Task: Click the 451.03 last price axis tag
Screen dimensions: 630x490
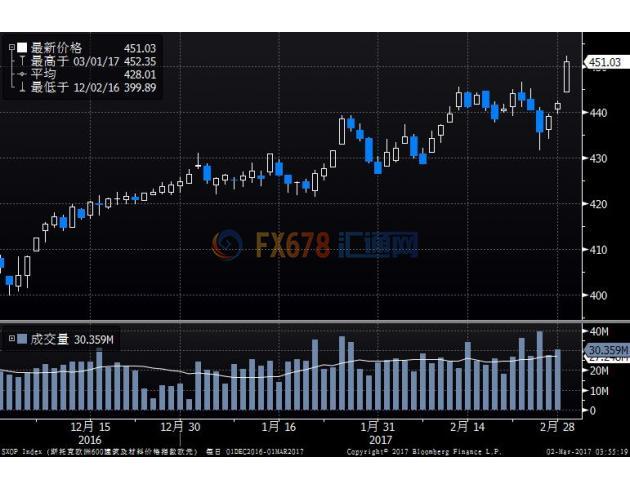Action: (x=604, y=63)
